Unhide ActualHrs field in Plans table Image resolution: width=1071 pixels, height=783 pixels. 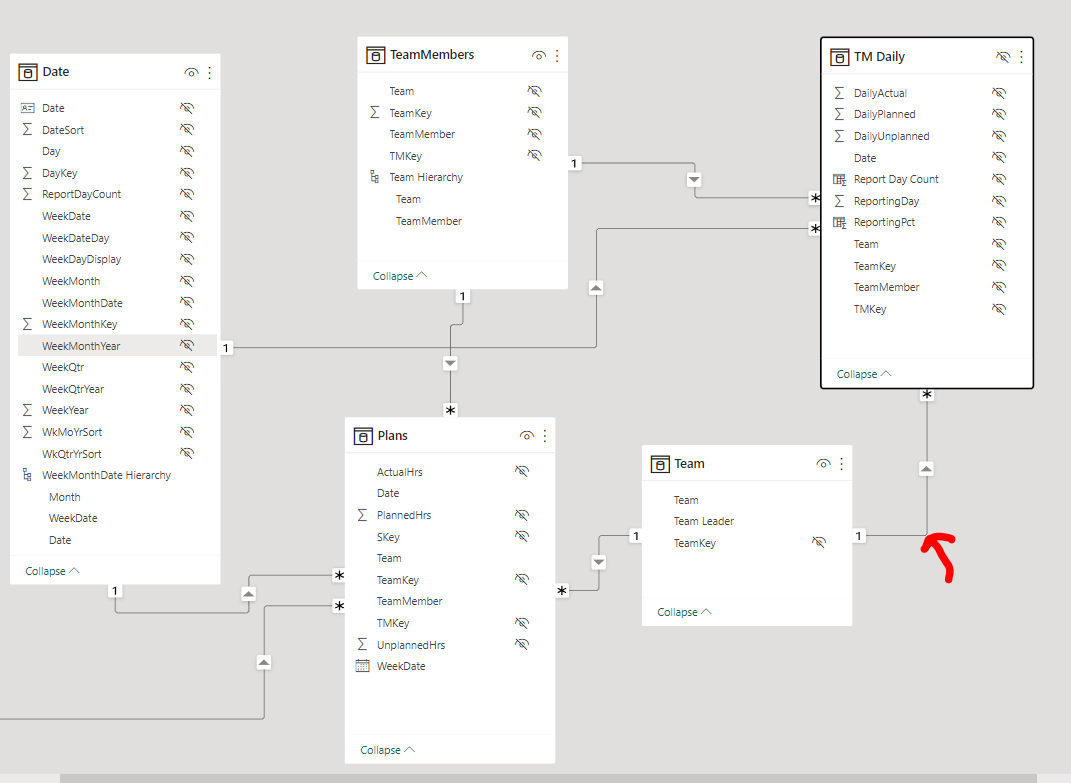coord(522,471)
